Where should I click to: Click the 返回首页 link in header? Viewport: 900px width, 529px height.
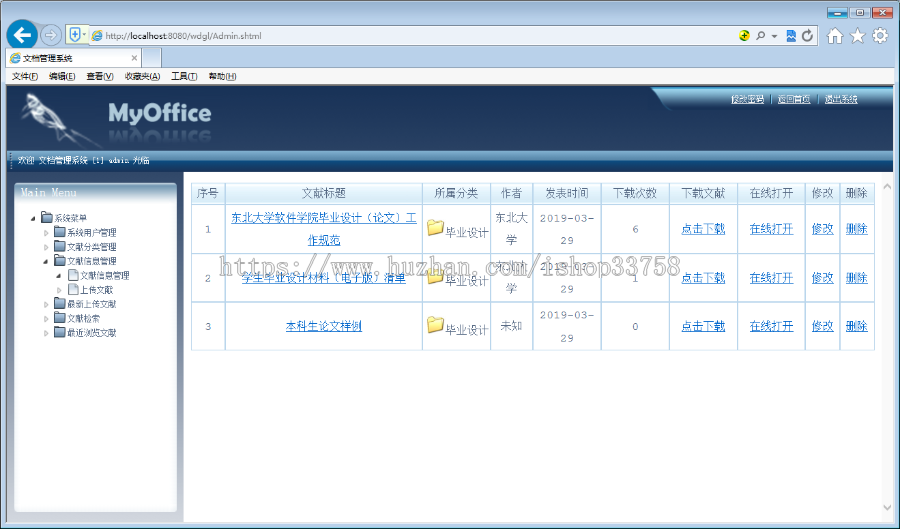click(794, 99)
